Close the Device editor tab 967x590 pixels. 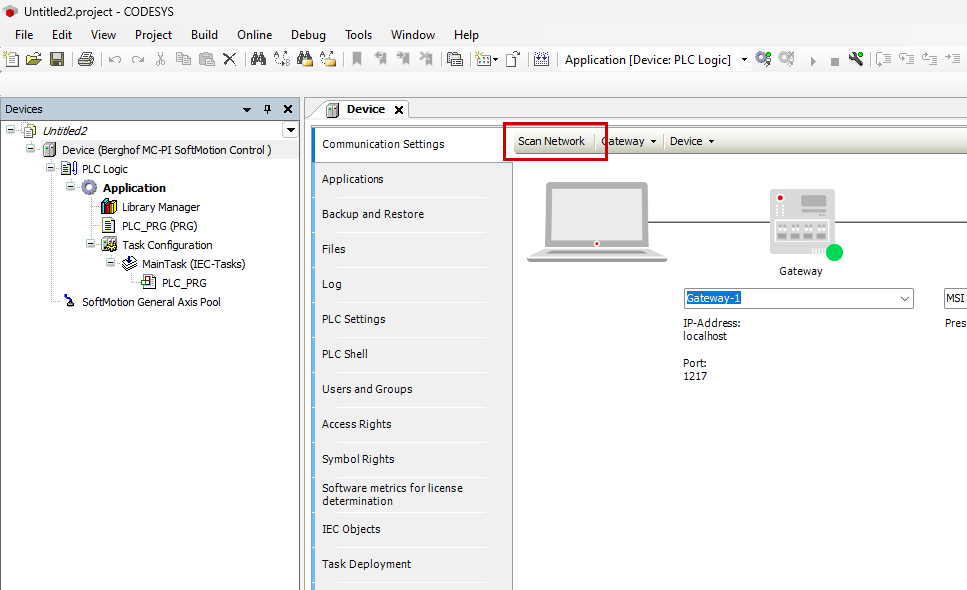coord(399,110)
